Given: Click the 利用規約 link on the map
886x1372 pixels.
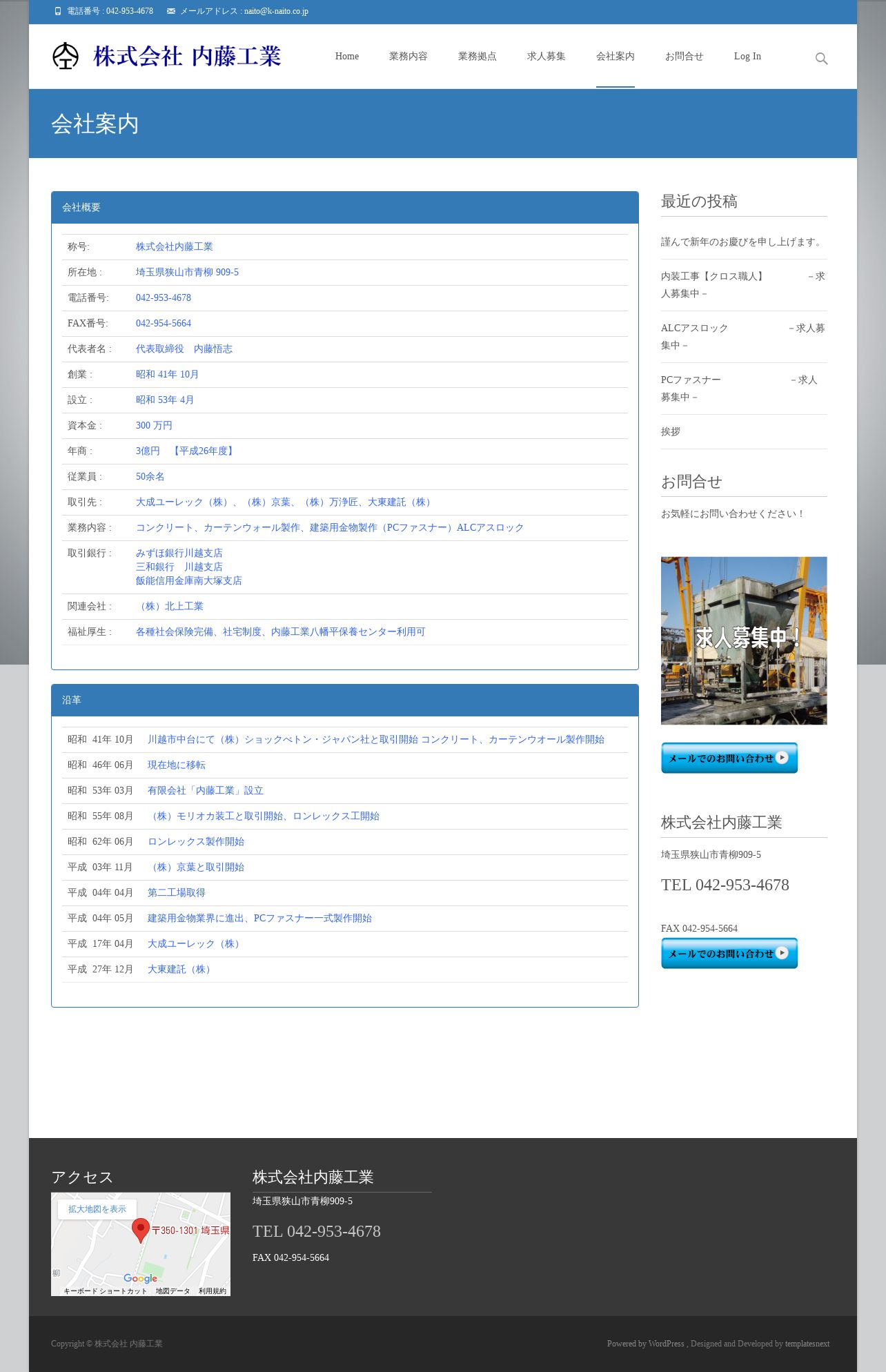Looking at the screenshot, I should coord(213,1291).
